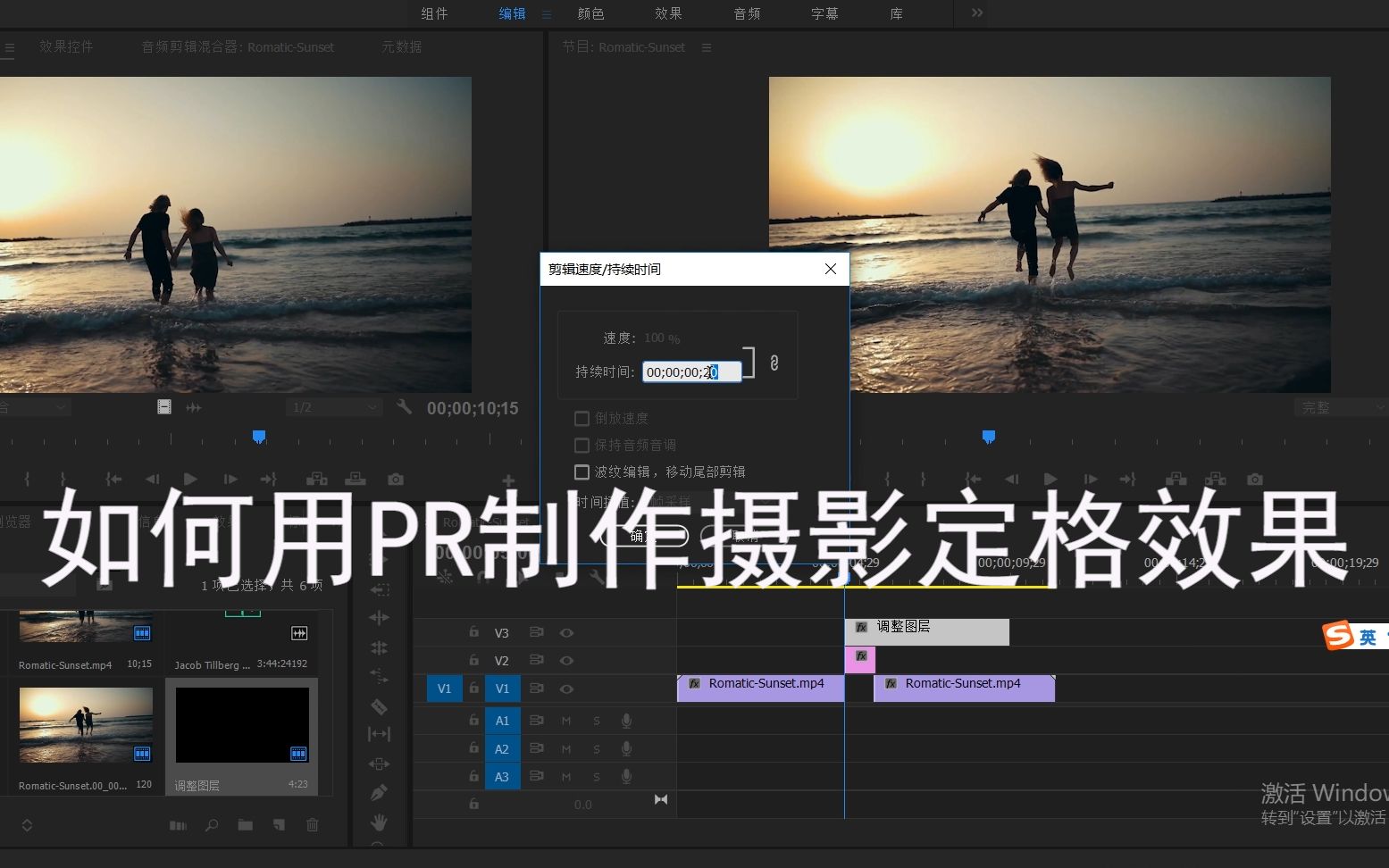Tick the Maintain Audio Pitch checkbox
Screen dimensions: 1389x868
pyautogui.click(x=582, y=445)
